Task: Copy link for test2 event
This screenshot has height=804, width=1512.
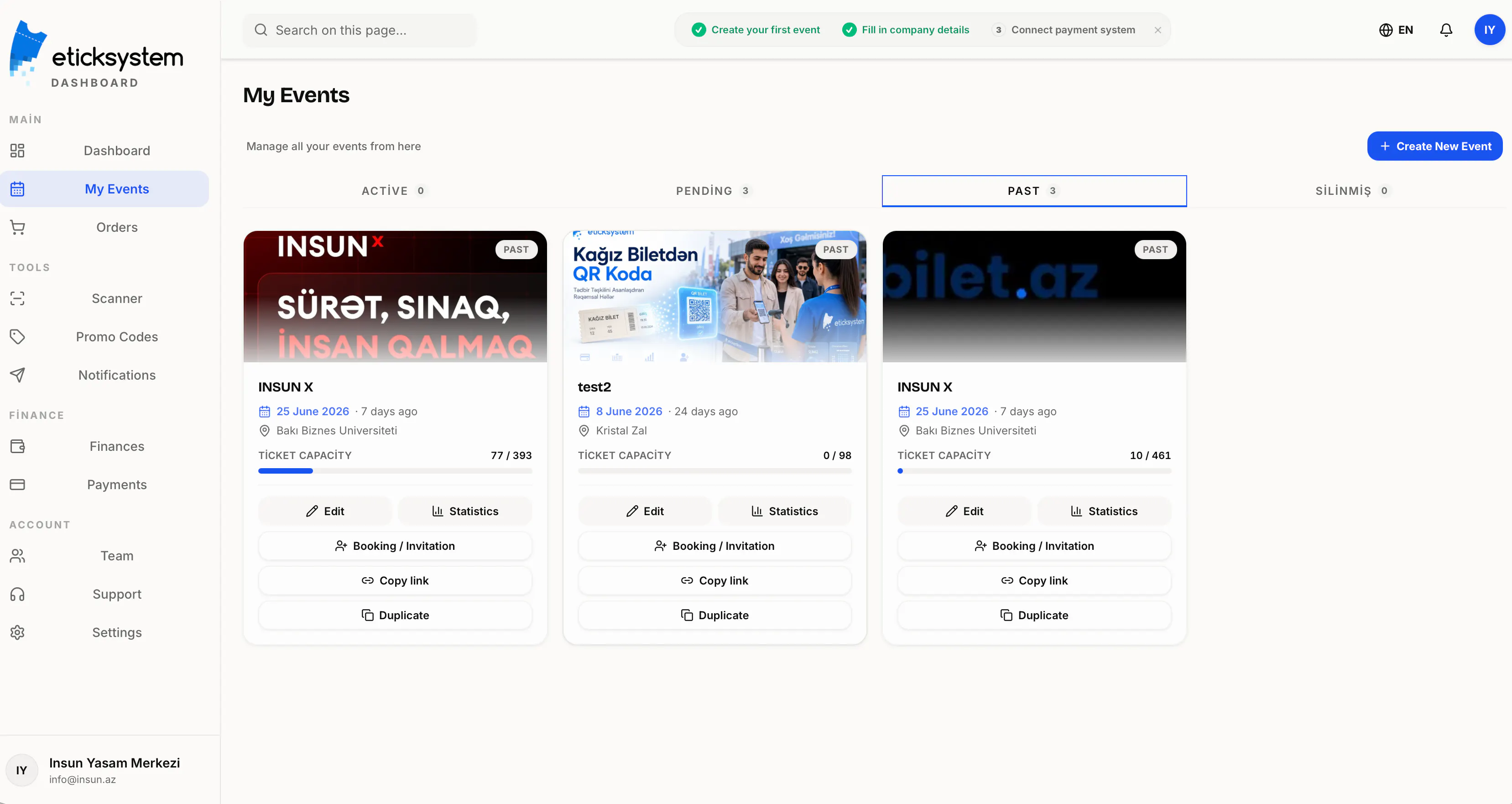Action: click(x=714, y=580)
